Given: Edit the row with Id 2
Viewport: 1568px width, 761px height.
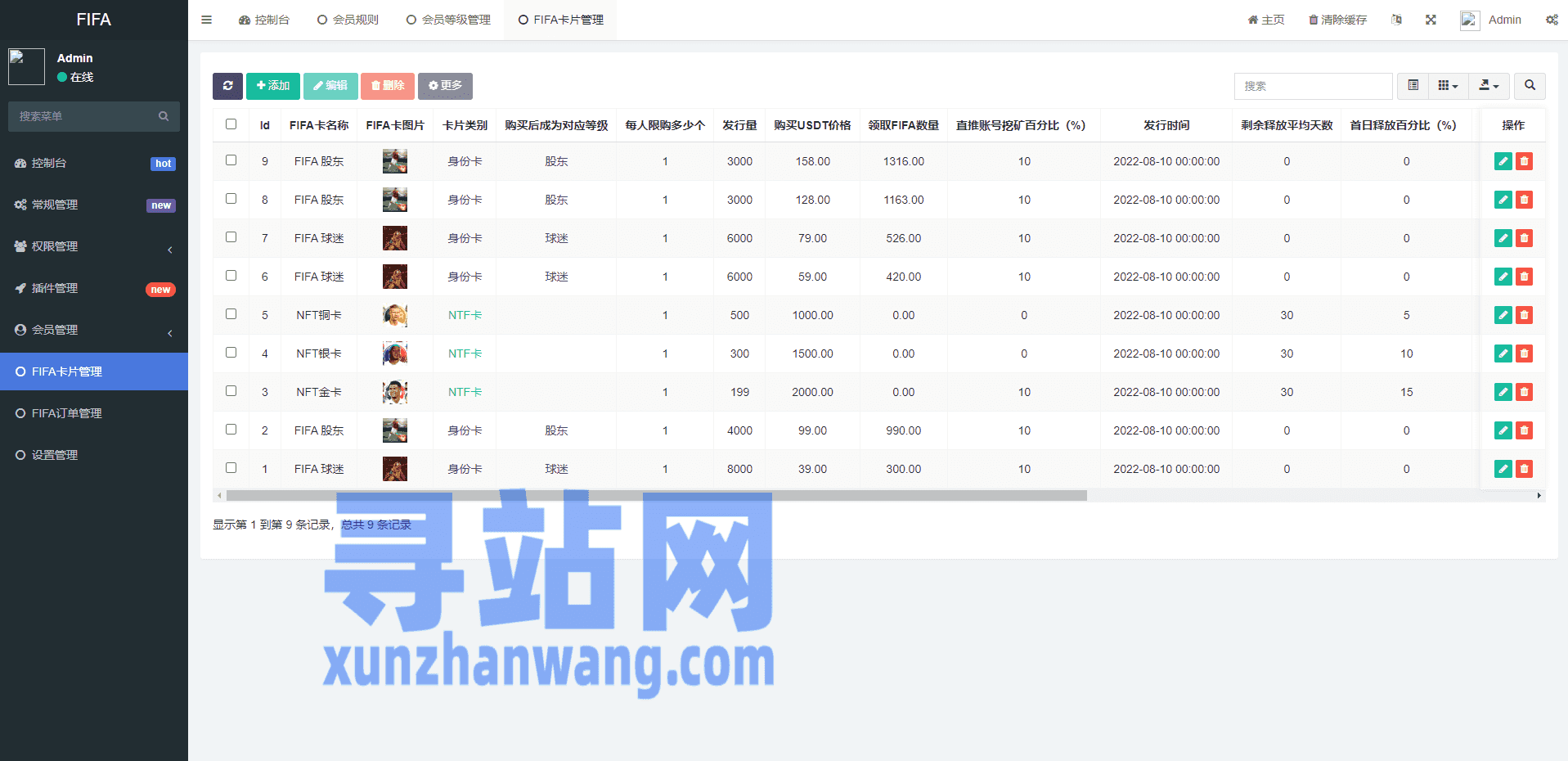Looking at the screenshot, I should (1503, 430).
